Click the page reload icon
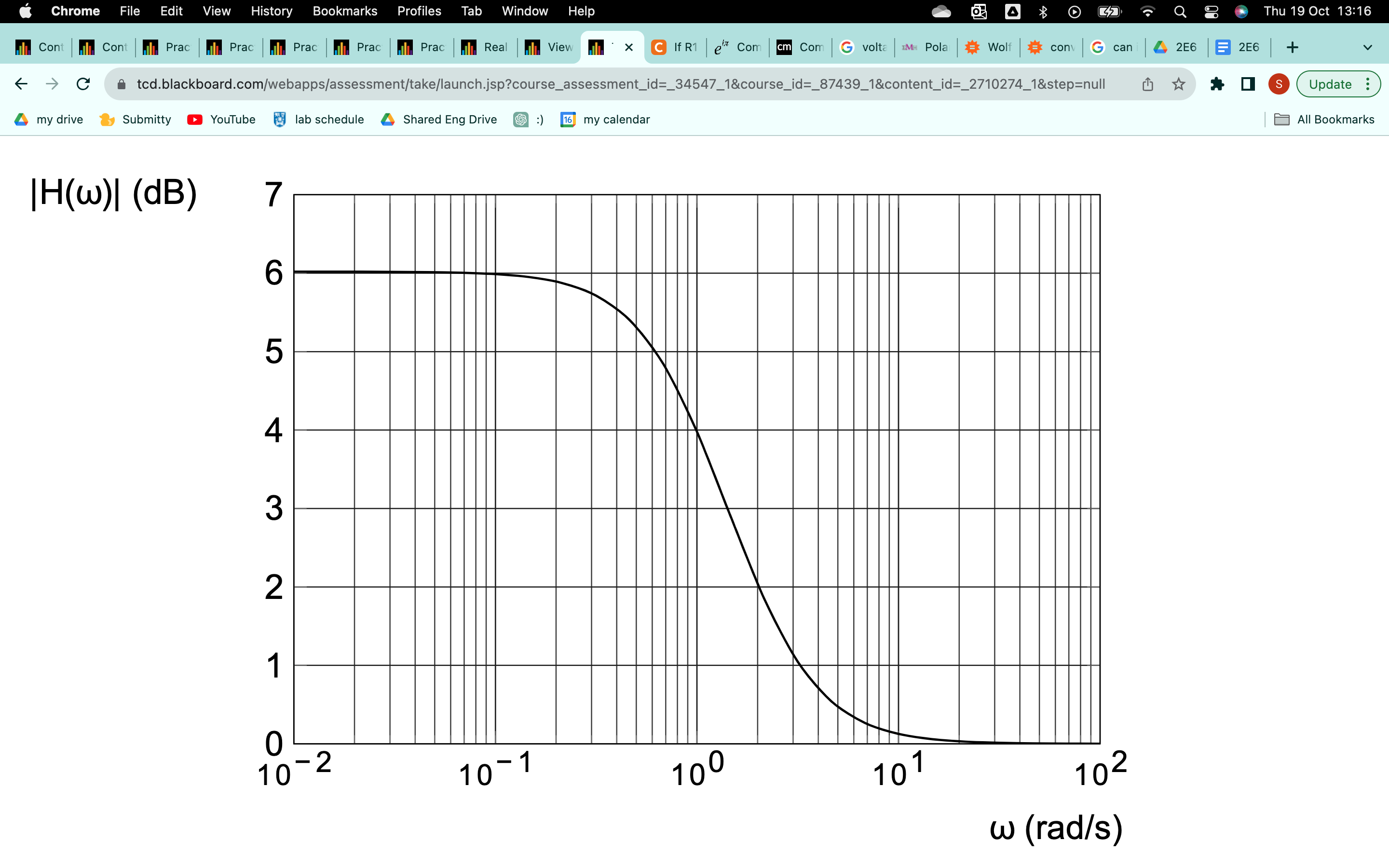Viewport: 1389px width, 868px height. [x=83, y=84]
